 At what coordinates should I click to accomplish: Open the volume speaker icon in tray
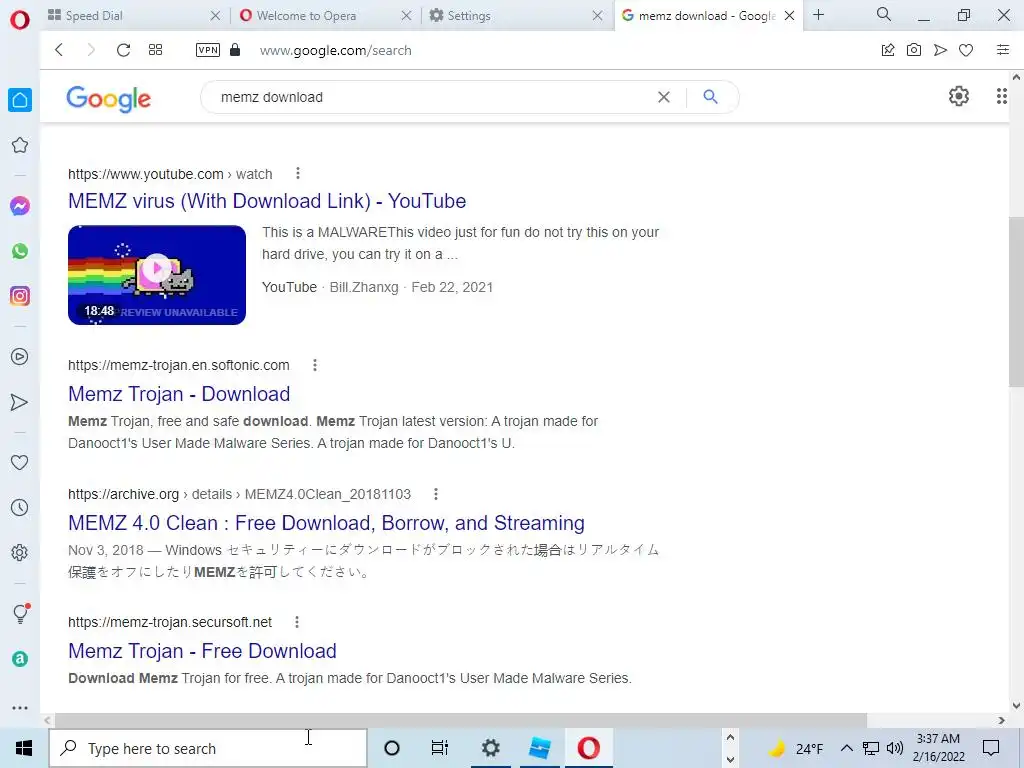895,748
